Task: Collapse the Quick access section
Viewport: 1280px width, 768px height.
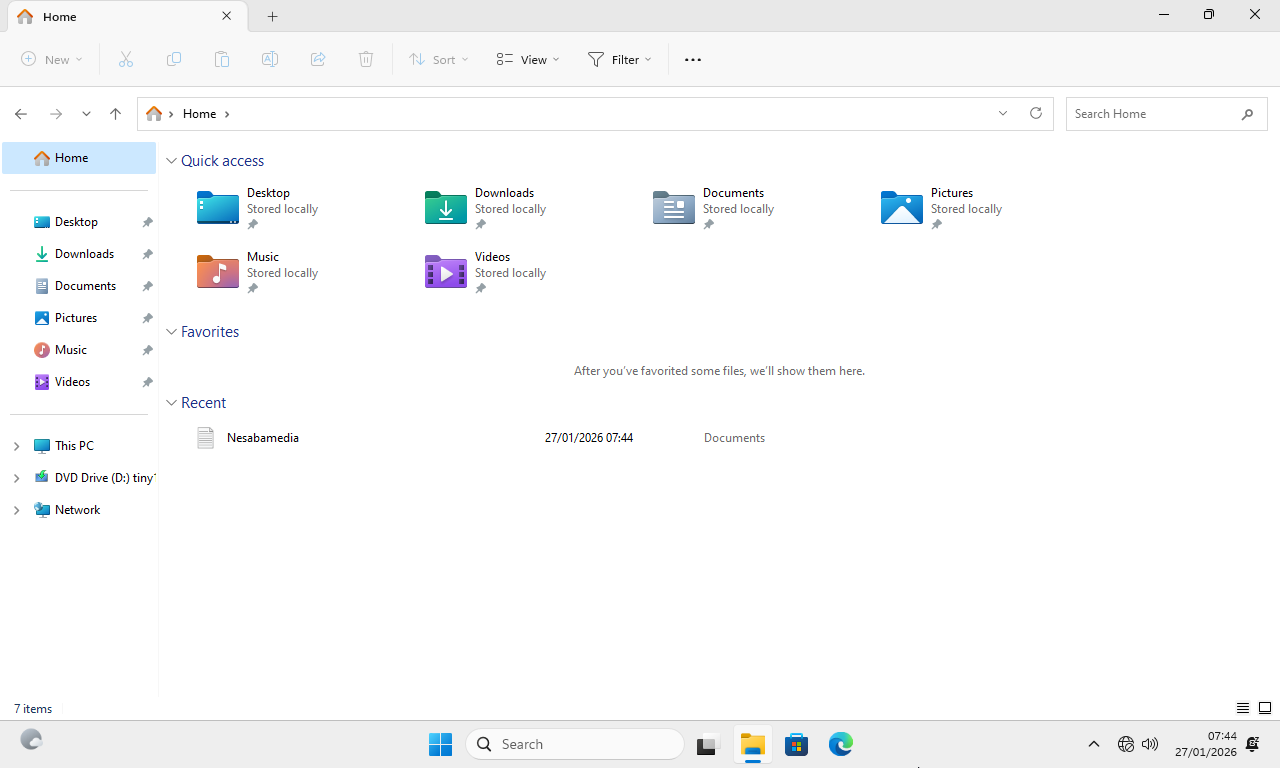Action: point(172,161)
